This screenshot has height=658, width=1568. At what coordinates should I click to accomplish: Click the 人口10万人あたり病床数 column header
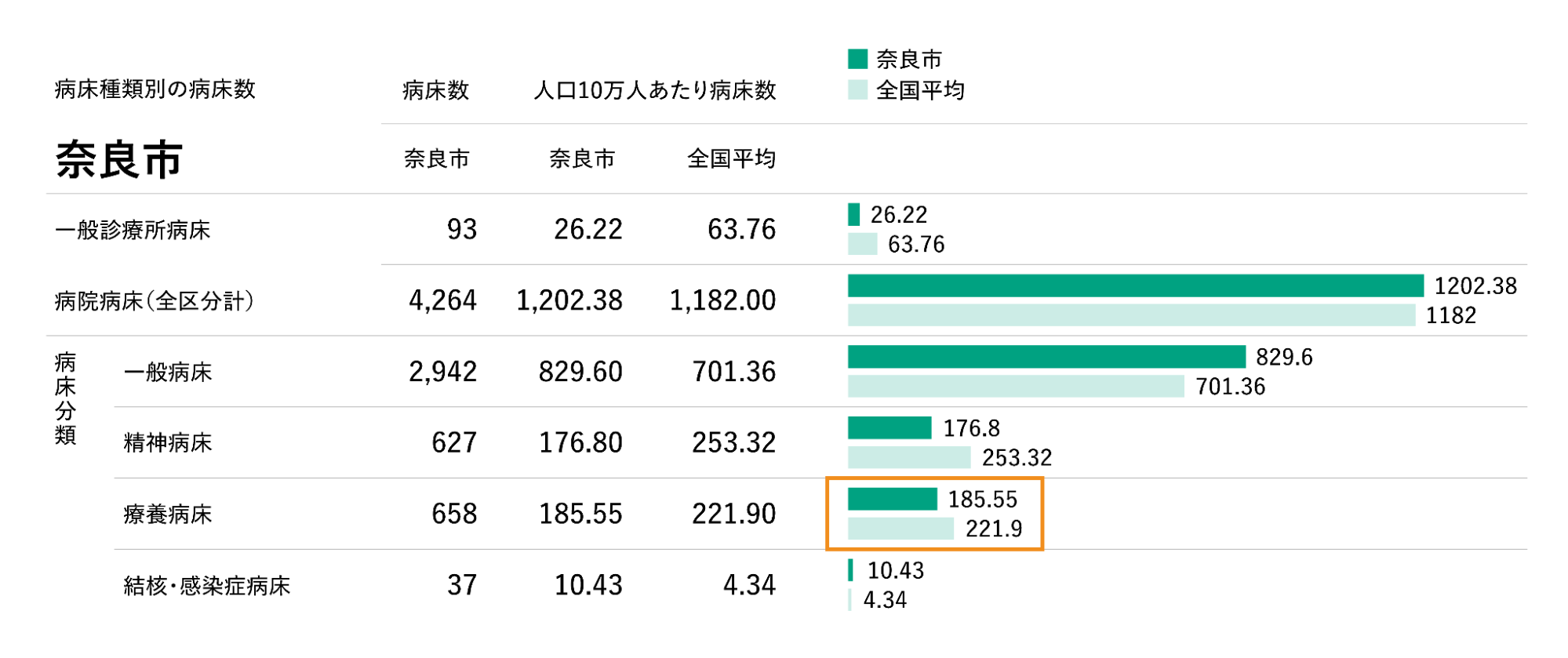click(x=654, y=90)
